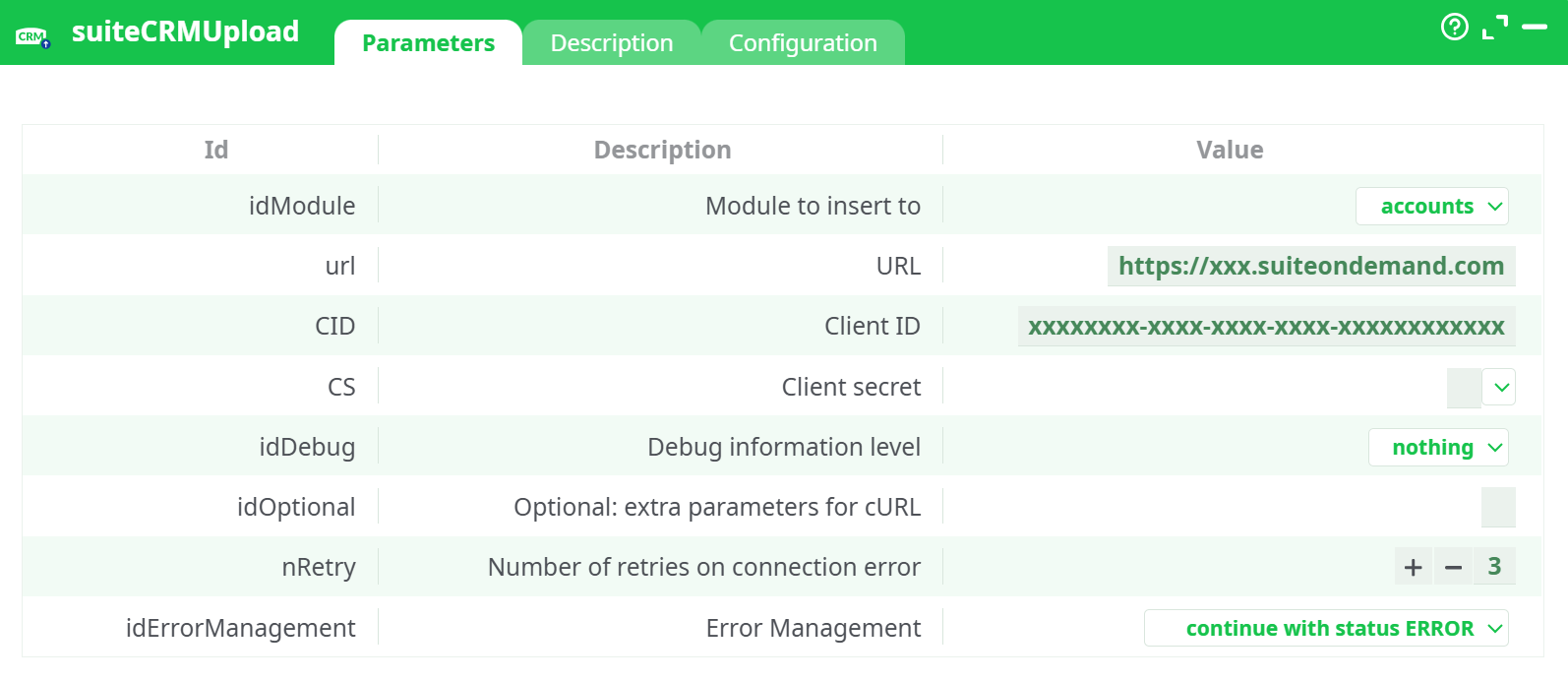
Task: Minimize the suiteCRMUpload panel
Action: point(1535,27)
